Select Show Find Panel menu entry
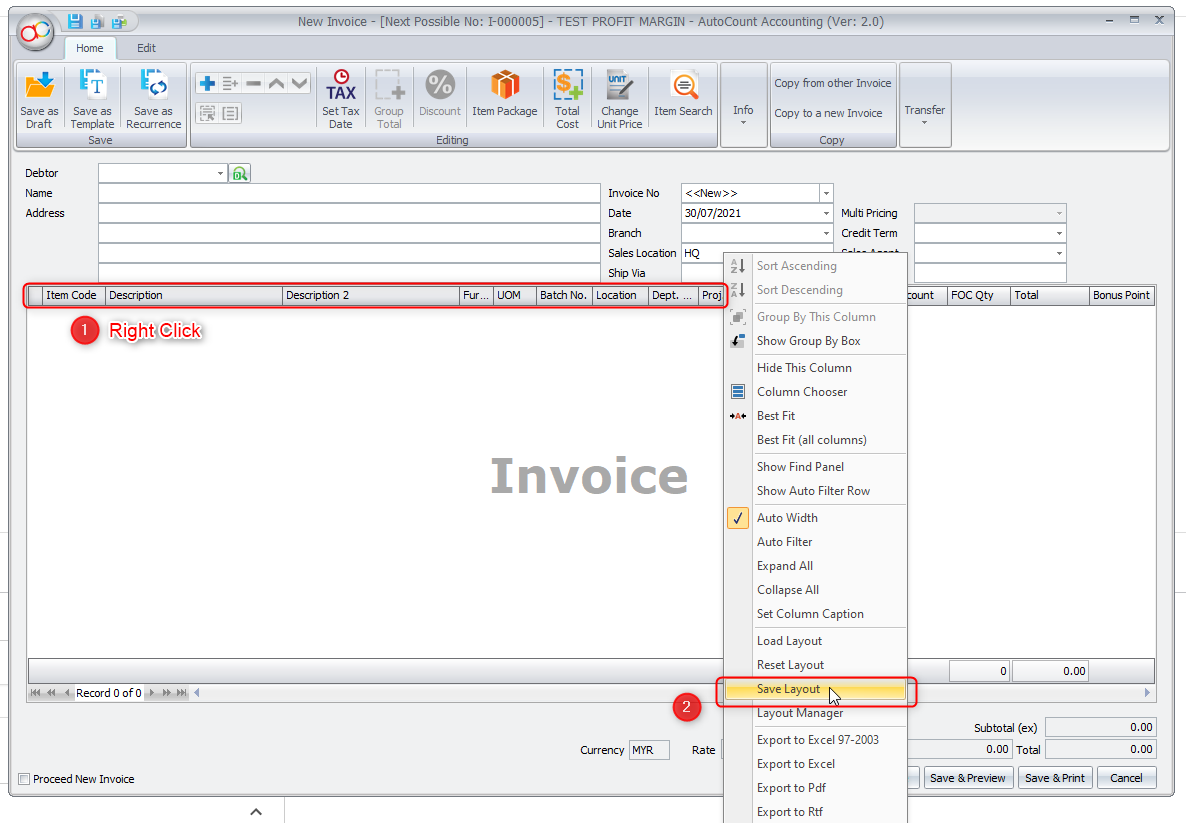This screenshot has width=1186, height=823. 815,467
